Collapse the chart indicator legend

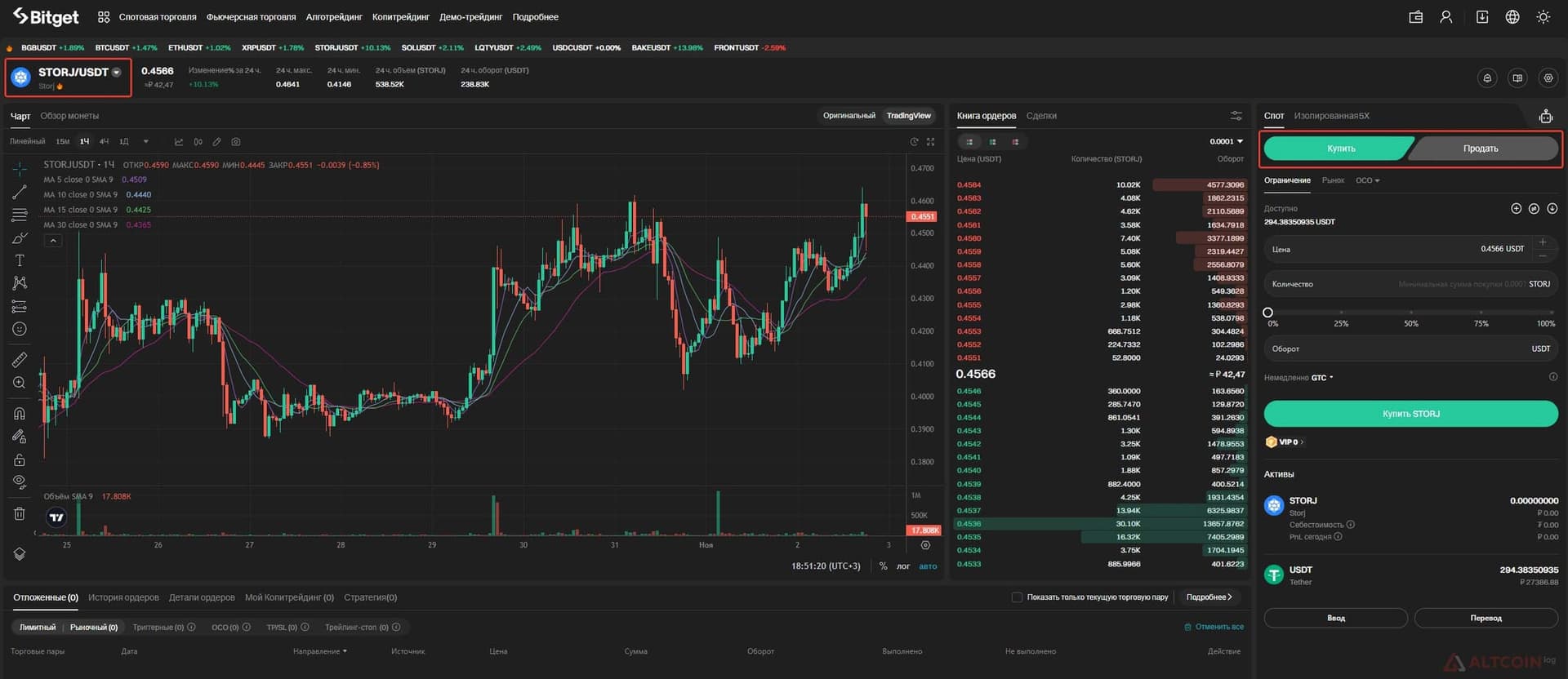[53, 241]
